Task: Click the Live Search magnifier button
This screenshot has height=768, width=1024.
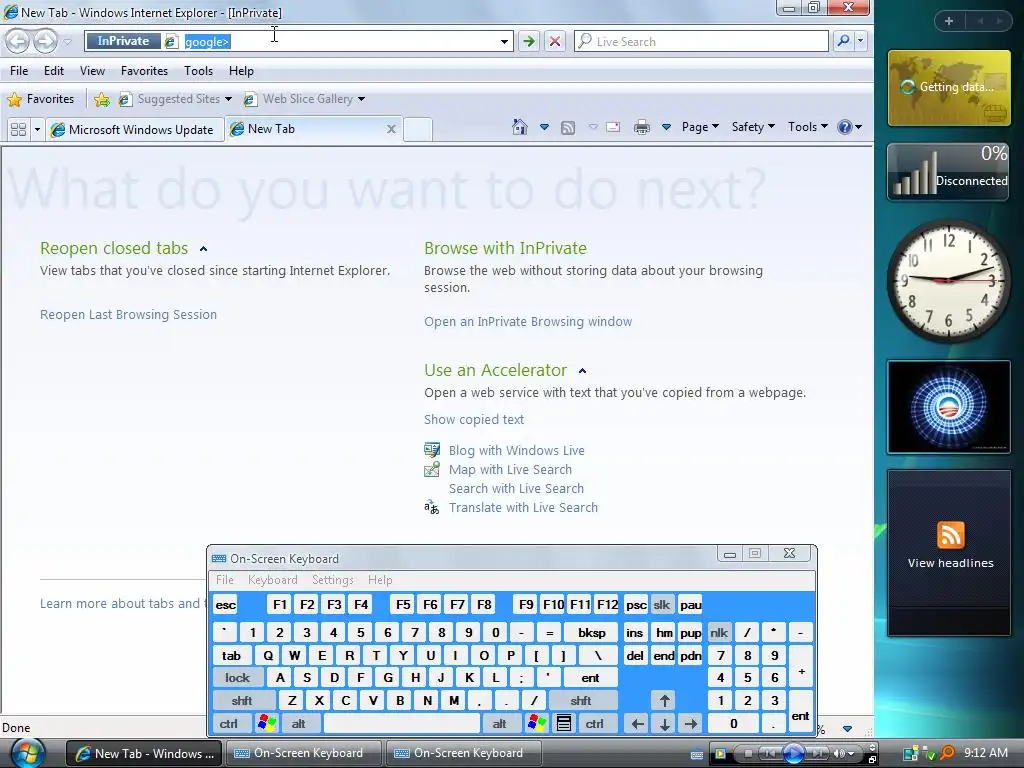Action: (x=843, y=42)
